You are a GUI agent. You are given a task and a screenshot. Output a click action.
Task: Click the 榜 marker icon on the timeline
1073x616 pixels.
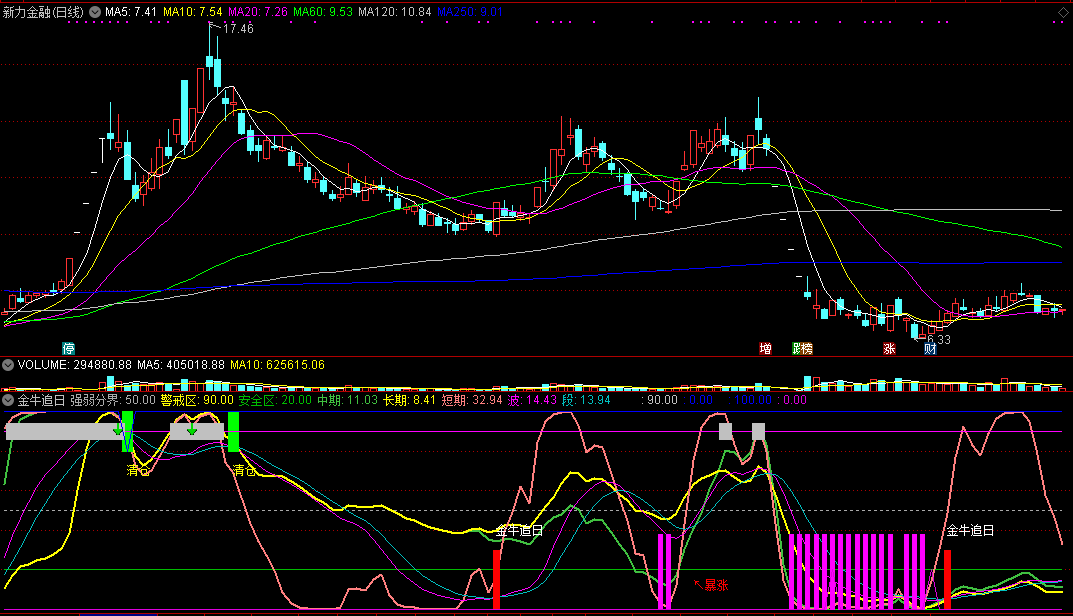coord(807,348)
